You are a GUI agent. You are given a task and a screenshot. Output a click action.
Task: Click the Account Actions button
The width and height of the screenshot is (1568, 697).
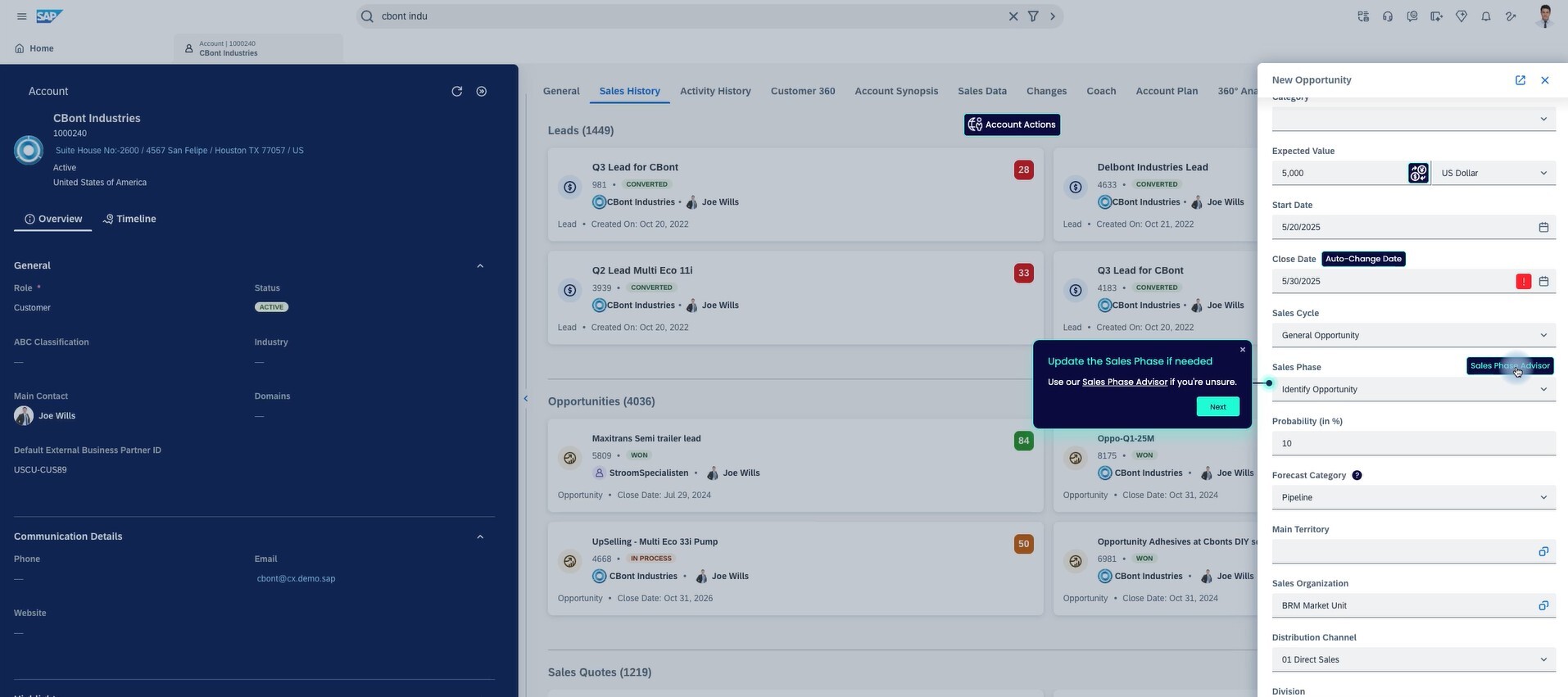coord(1012,124)
